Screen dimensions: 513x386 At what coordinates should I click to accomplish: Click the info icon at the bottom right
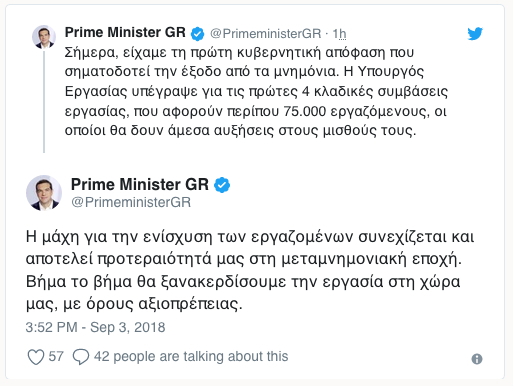coord(477,359)
